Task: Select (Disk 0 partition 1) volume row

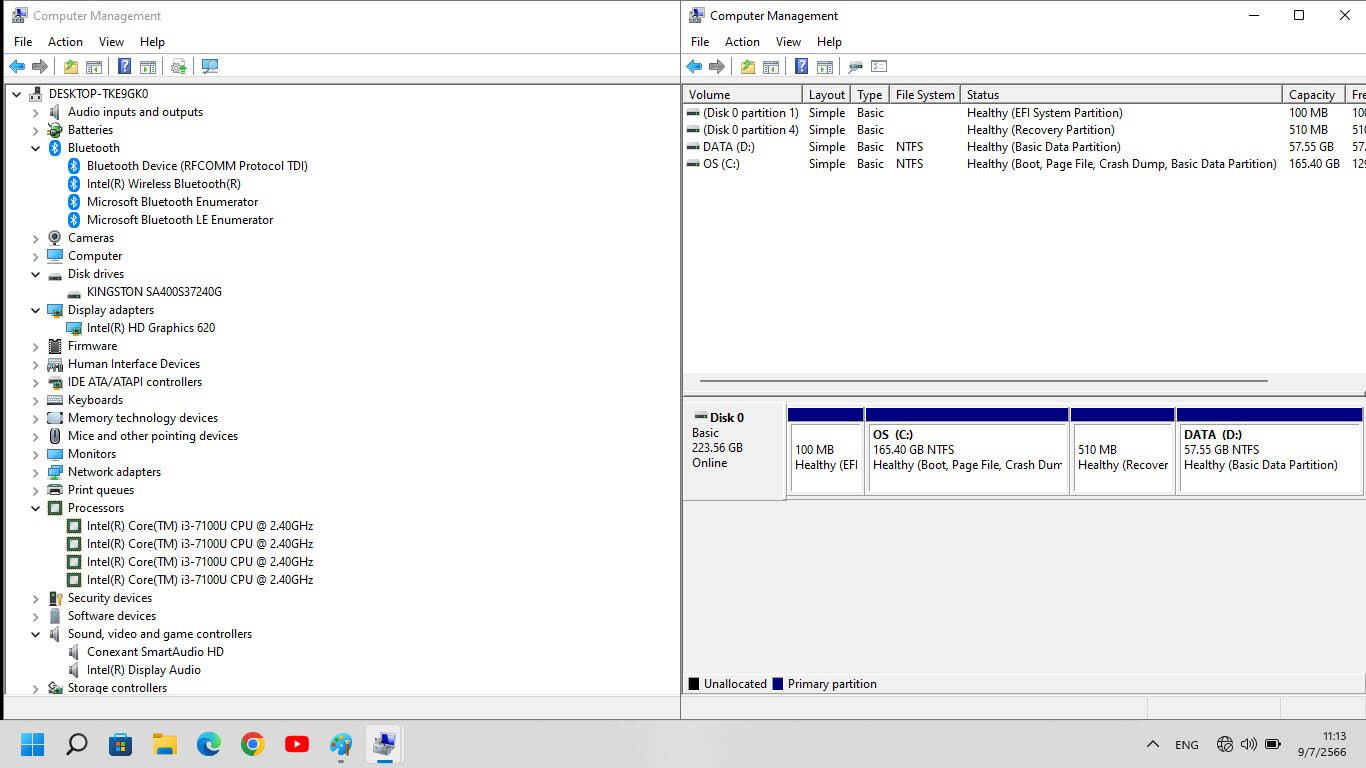Action: (1024, 113)
